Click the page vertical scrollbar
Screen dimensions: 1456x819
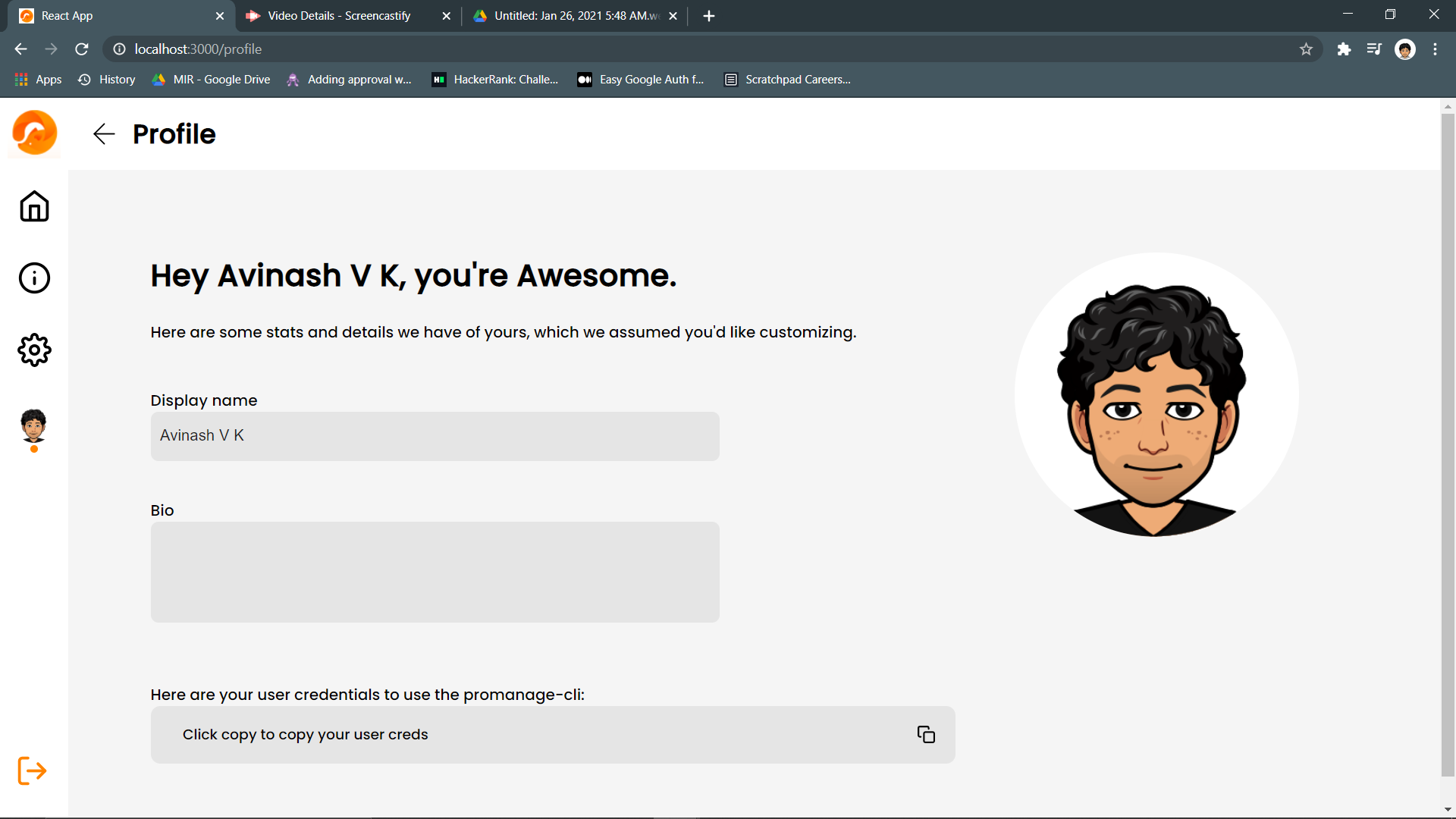click(x=1448, y=444)
